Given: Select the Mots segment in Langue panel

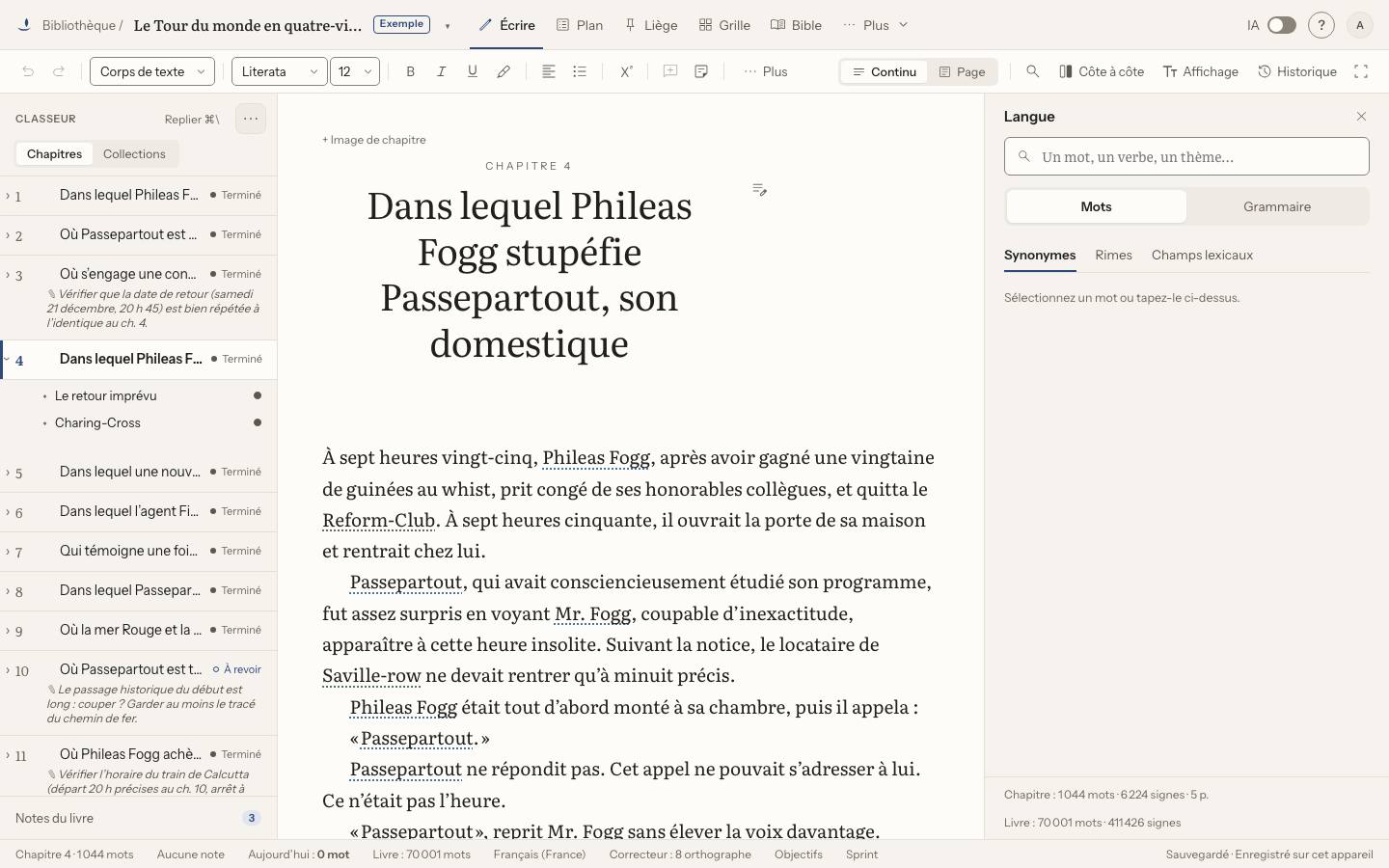Looking at the screenshot, I should 1096,206.
